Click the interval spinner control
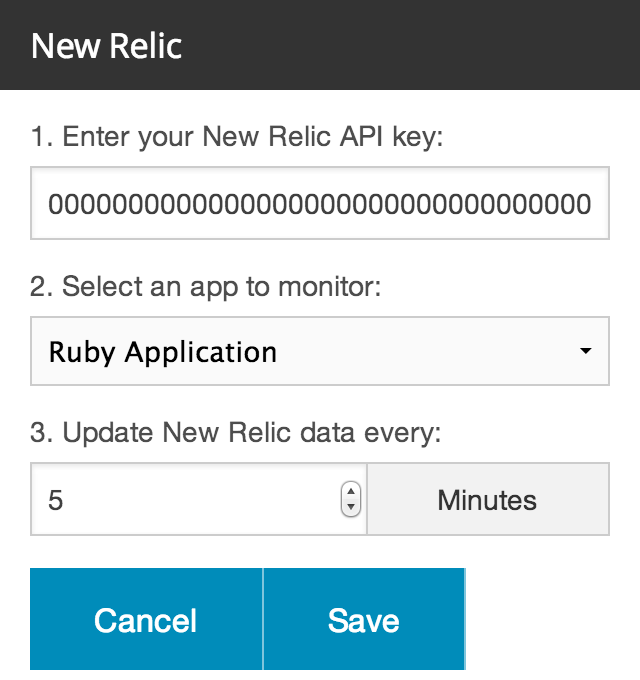Screen dimensions: 640x680 tap(351, 499)
